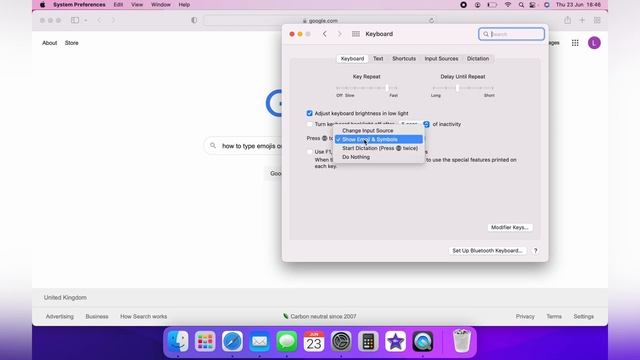Show Safari tab overview

[597, 20]
